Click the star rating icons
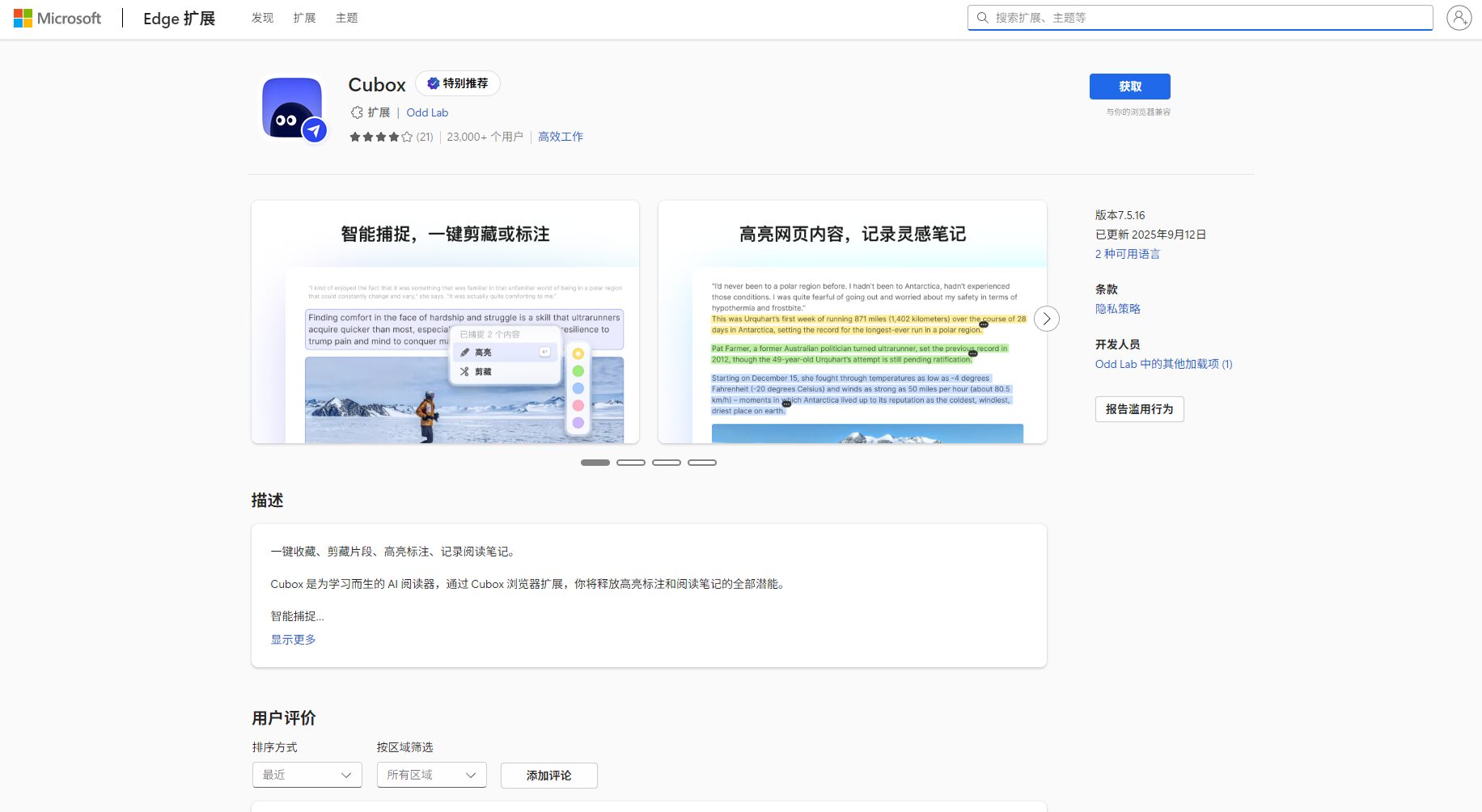The width and height of the screenshot is (1482, 812). tap(381, 137)
